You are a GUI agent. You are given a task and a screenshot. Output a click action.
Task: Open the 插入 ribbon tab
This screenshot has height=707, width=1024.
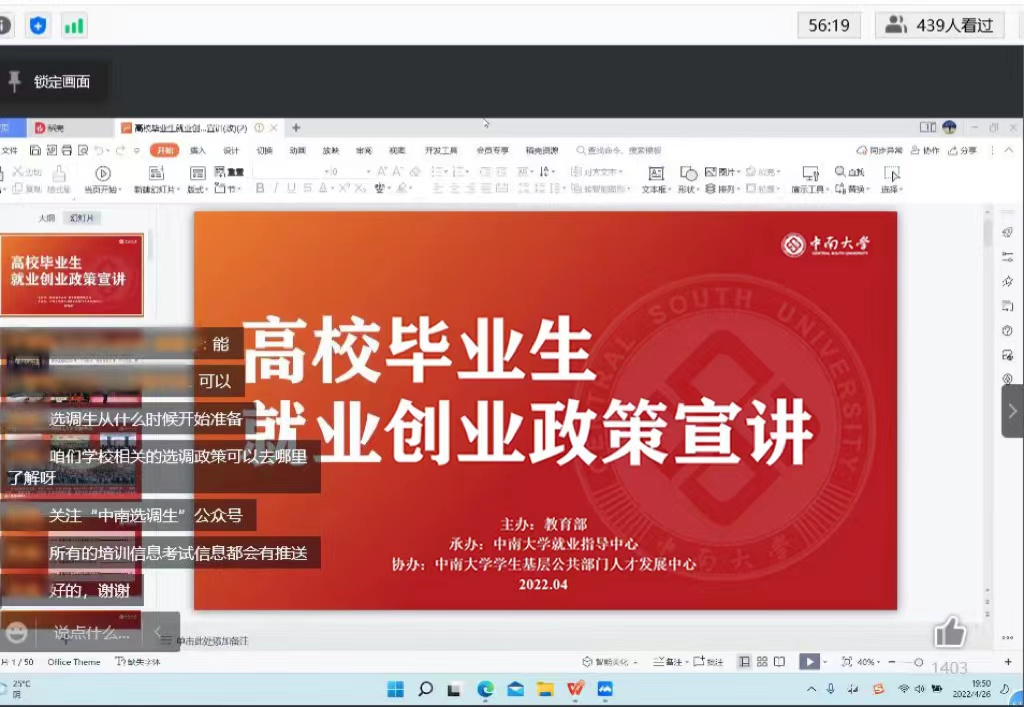pyautogui.click(x=198, y=150)
